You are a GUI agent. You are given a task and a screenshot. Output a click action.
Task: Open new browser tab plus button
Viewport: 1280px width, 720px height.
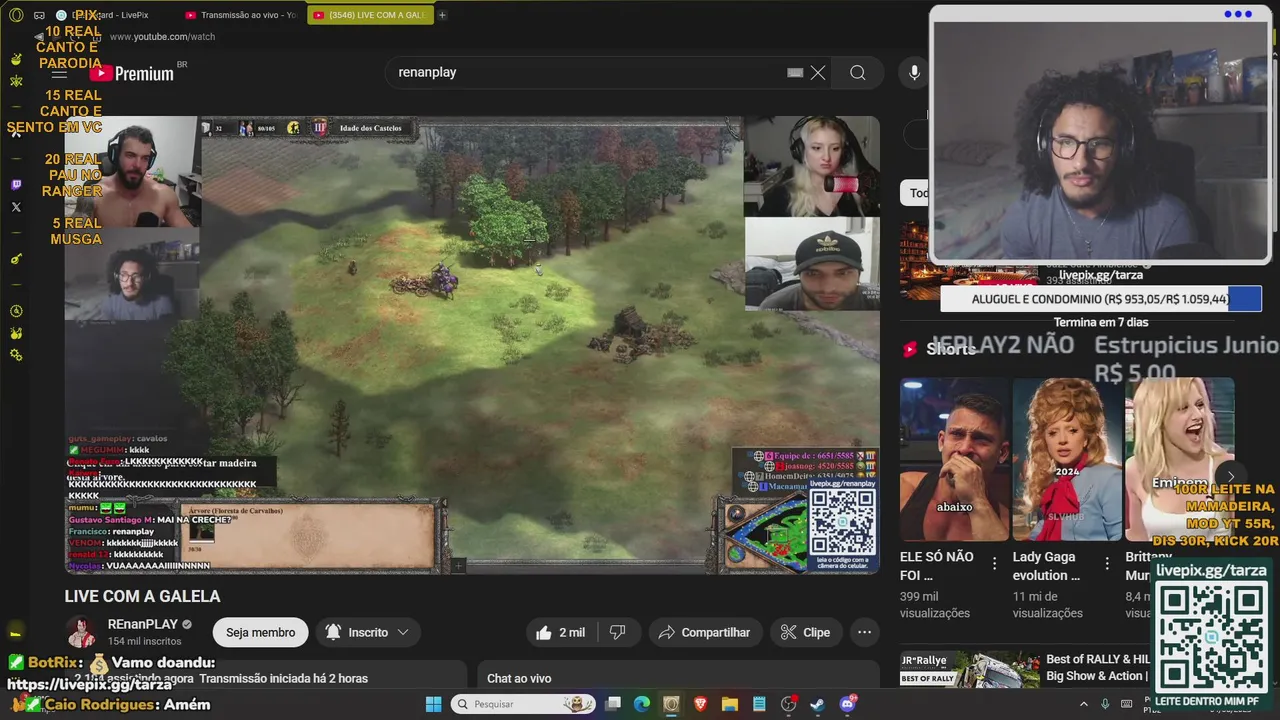442,15
